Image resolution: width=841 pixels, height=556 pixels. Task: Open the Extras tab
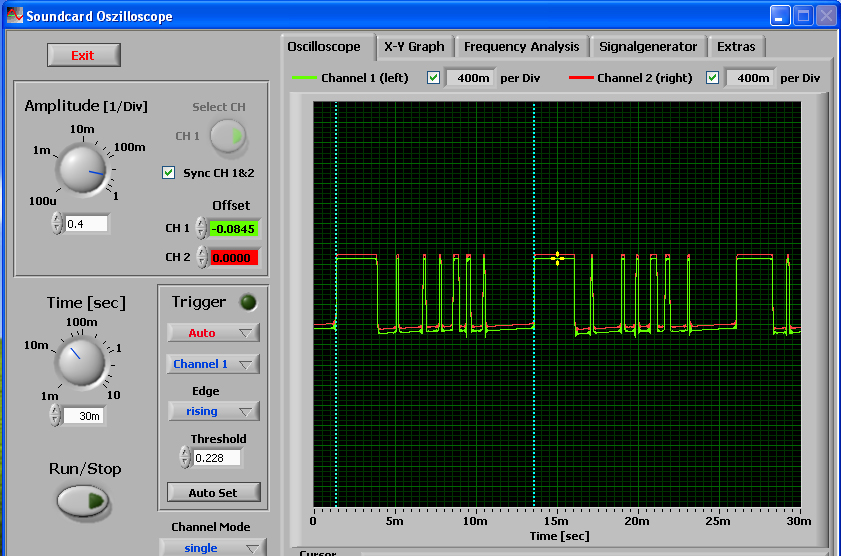tap(736, 47)
